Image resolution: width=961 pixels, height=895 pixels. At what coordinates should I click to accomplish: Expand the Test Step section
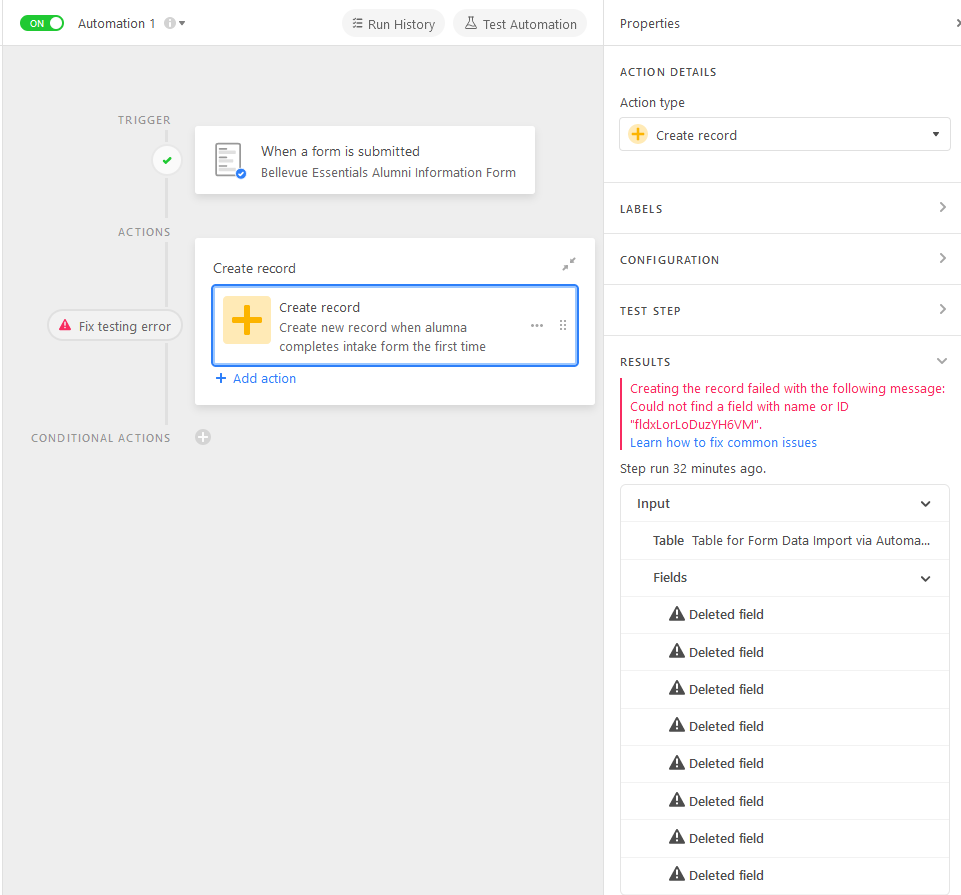pos(783,310)
